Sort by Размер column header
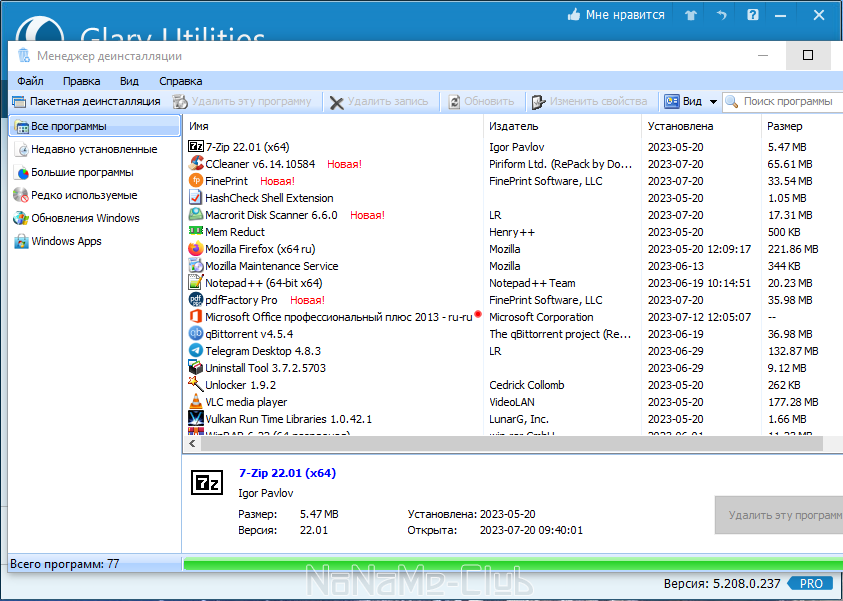843x601 pixels. pyautogui.click(x=802, y=126)
